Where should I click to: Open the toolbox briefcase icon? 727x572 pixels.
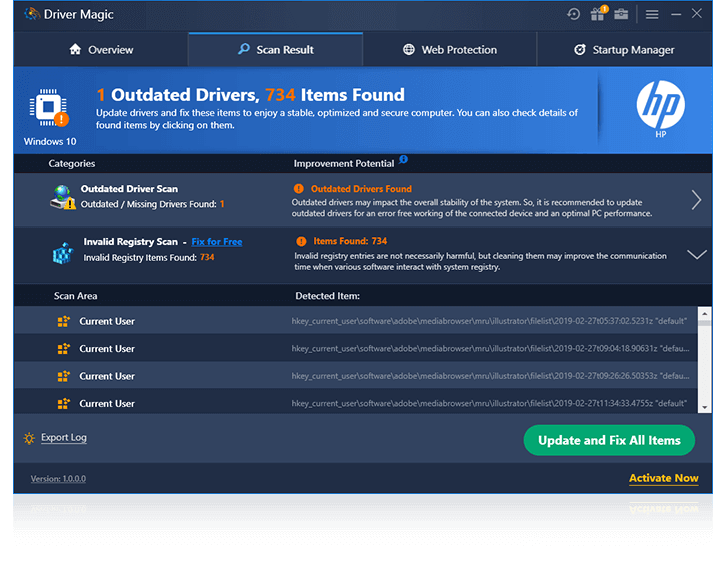coord(621,14)
